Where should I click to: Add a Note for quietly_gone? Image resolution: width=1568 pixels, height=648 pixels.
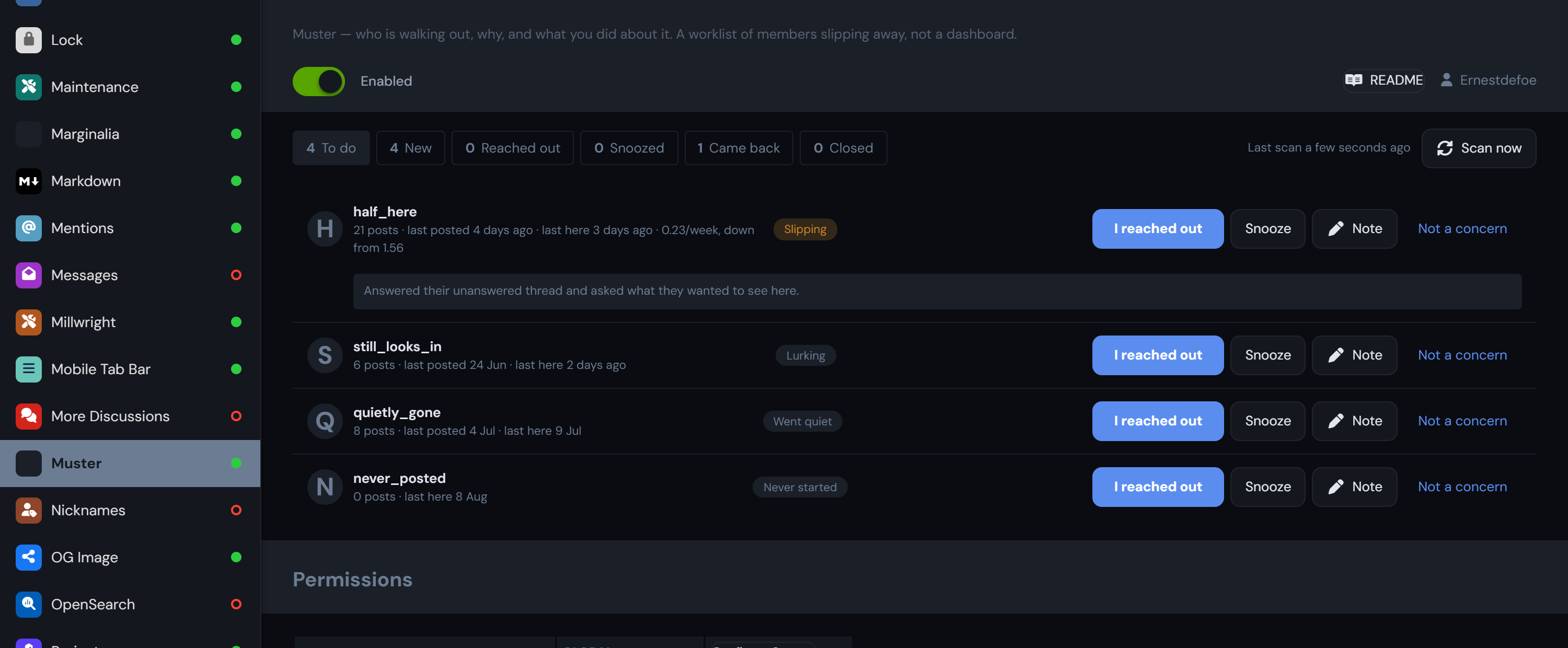click(1354, 421)
